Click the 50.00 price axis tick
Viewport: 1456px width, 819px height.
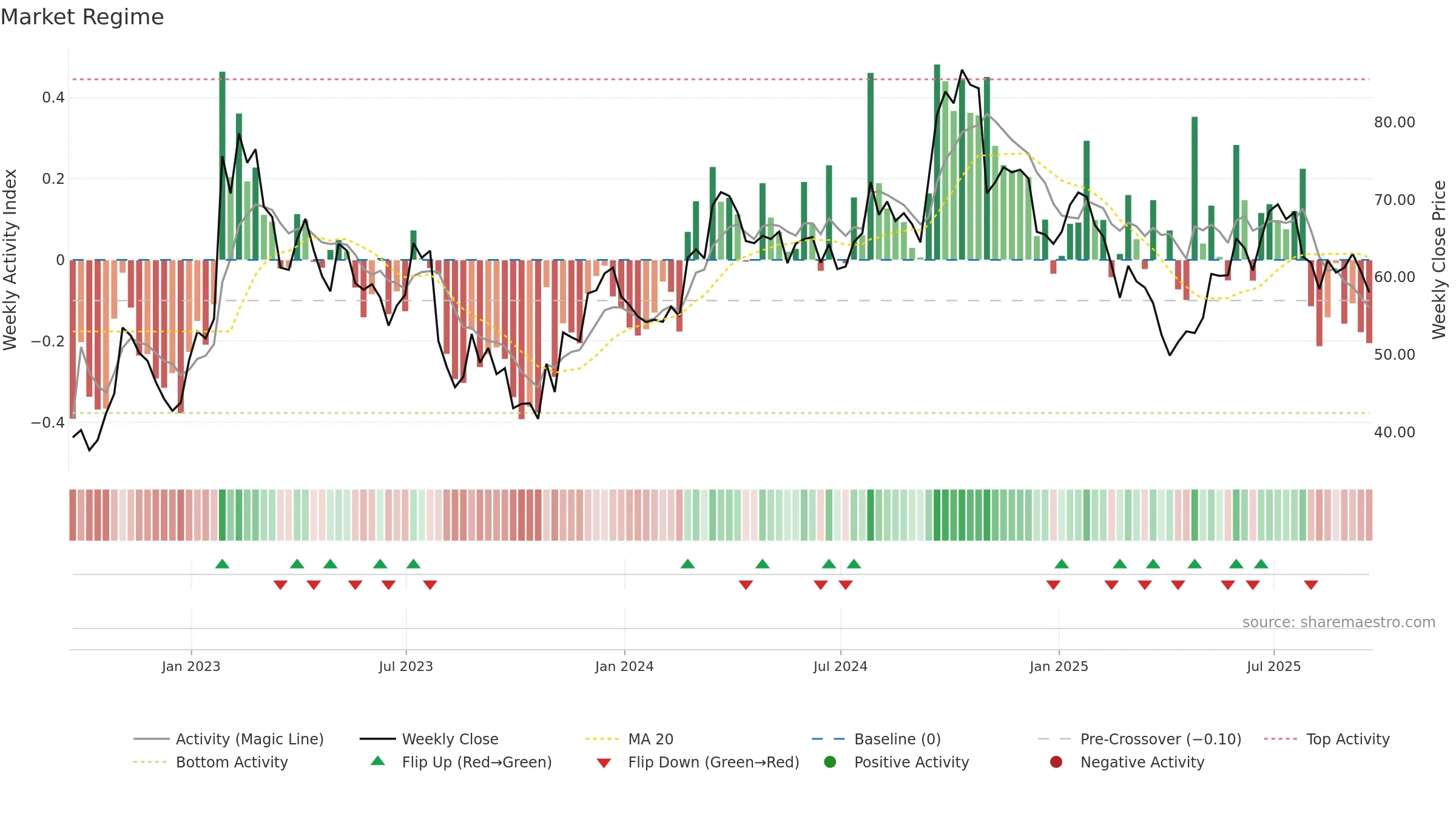click(1395, 355)
